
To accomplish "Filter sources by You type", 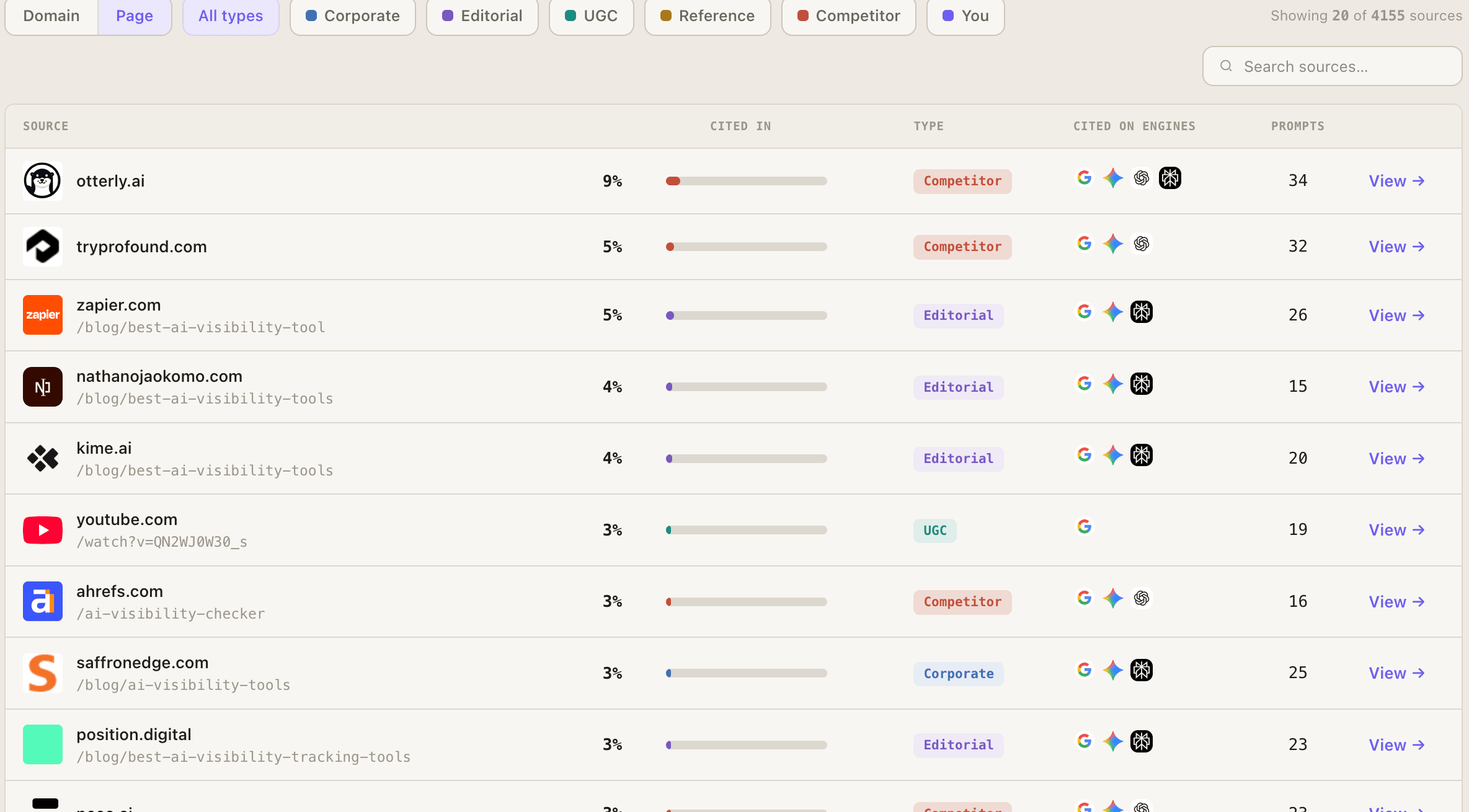I will click(965, 16).
